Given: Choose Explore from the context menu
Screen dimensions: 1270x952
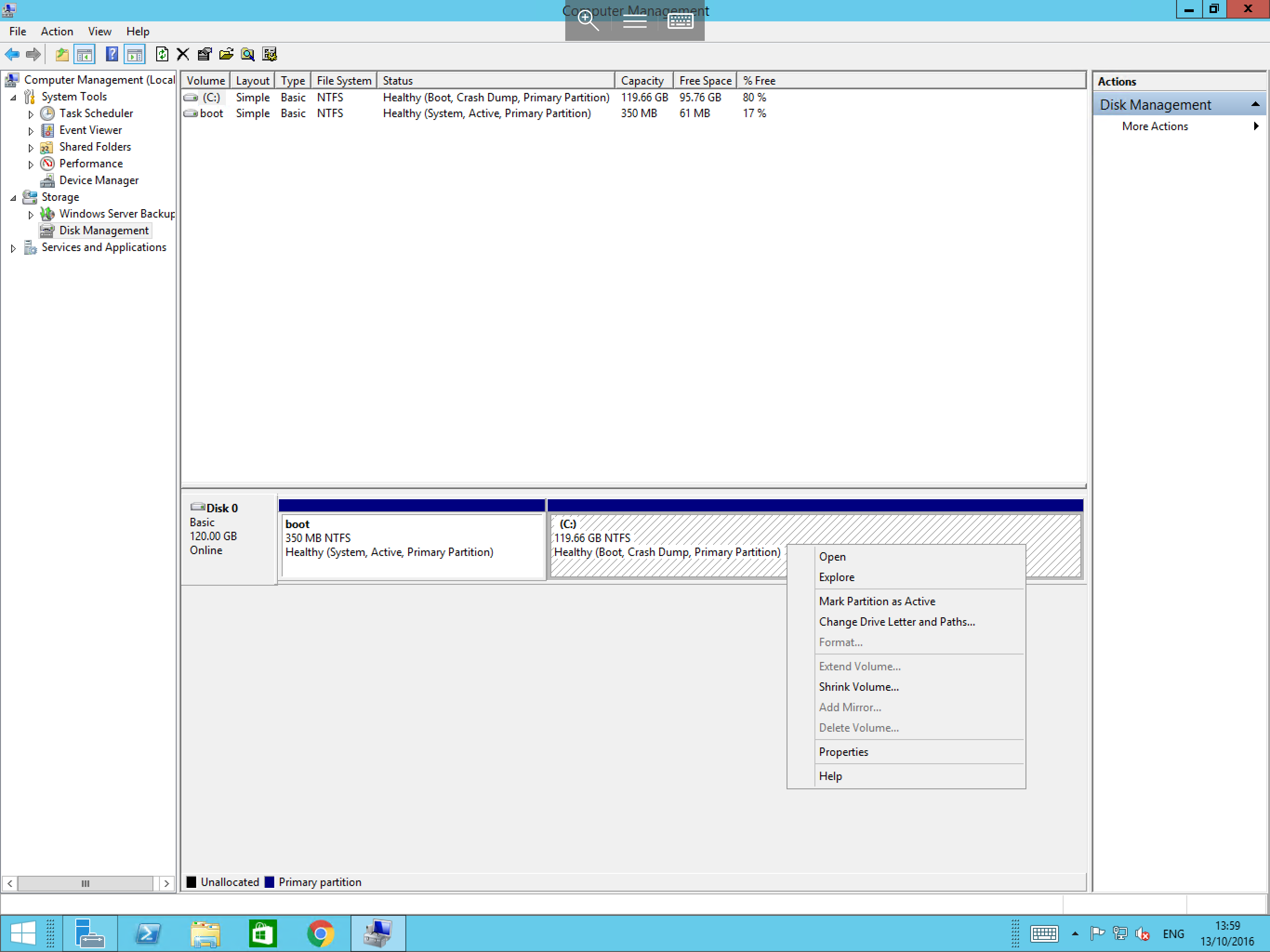Looking at the screenshot, I should pos(906,577).
